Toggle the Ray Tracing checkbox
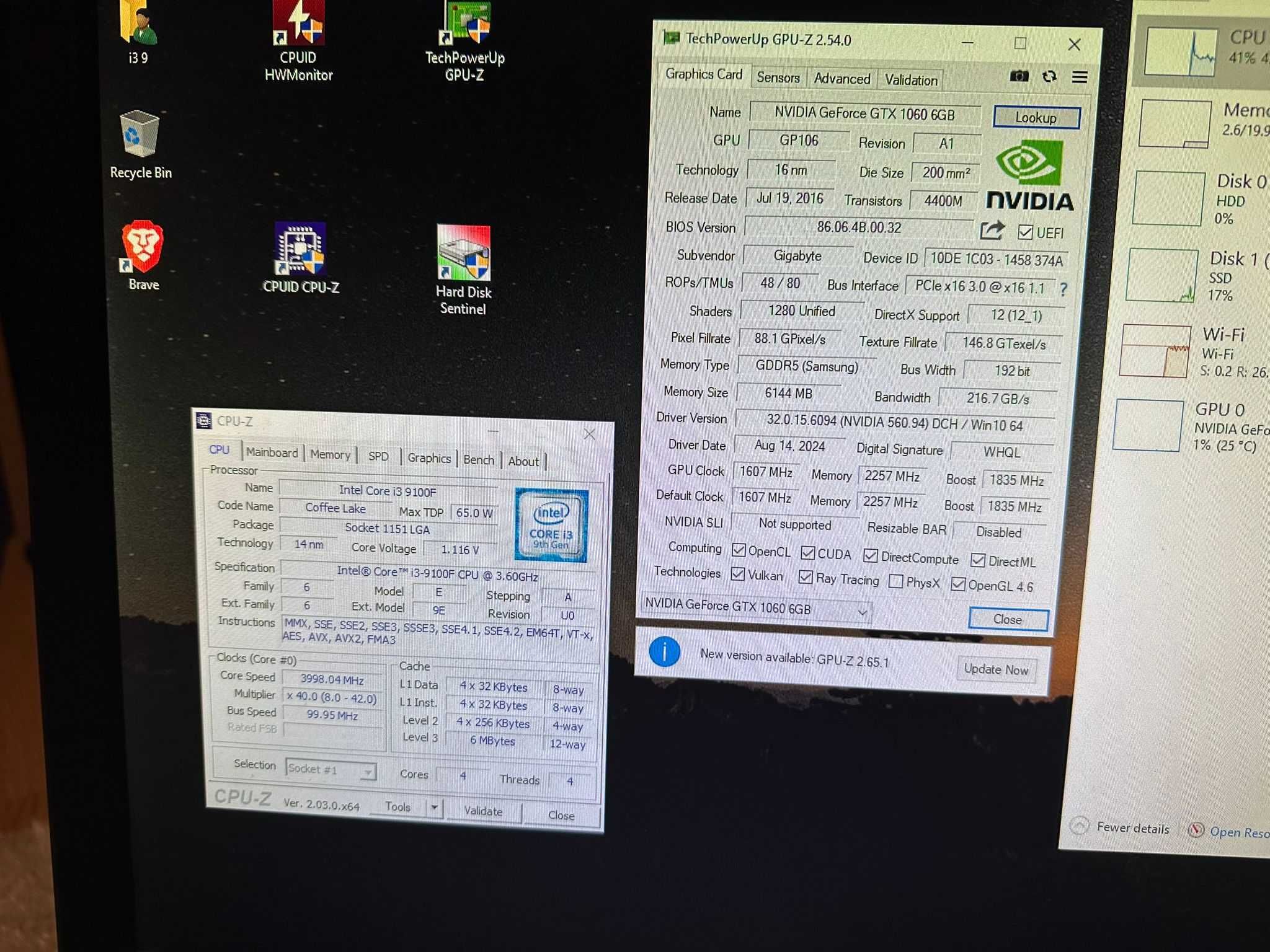Image resolution: width=1270 pixels, height=952 pixels. click(x=806, y=577)
